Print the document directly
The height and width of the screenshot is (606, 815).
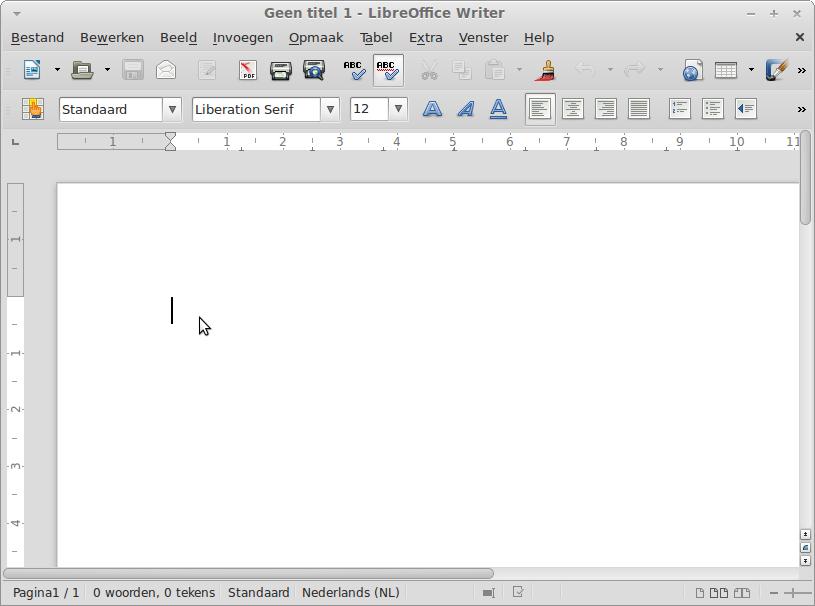tap(281, 70)
